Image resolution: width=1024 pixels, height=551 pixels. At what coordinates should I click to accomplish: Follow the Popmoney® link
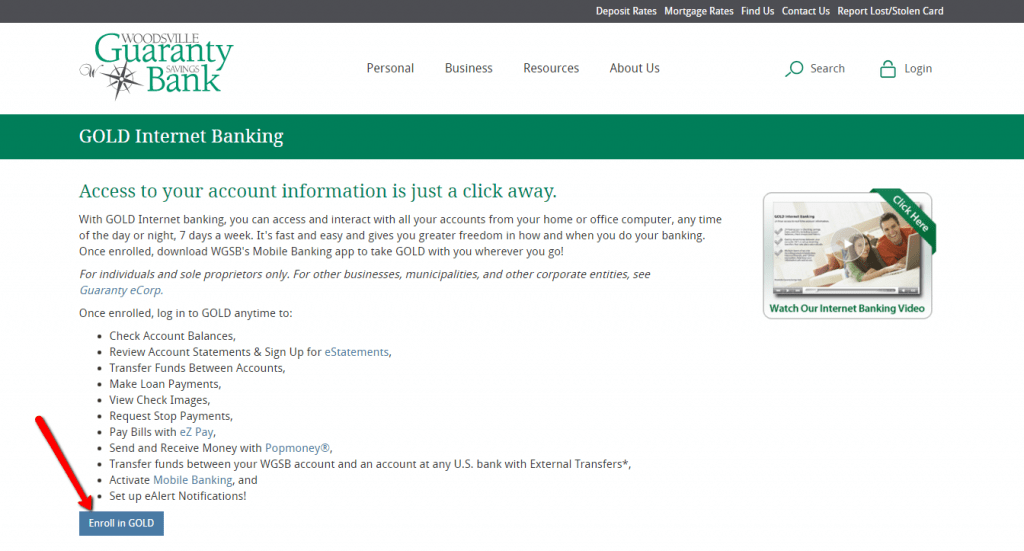click(x=297, y=448)
